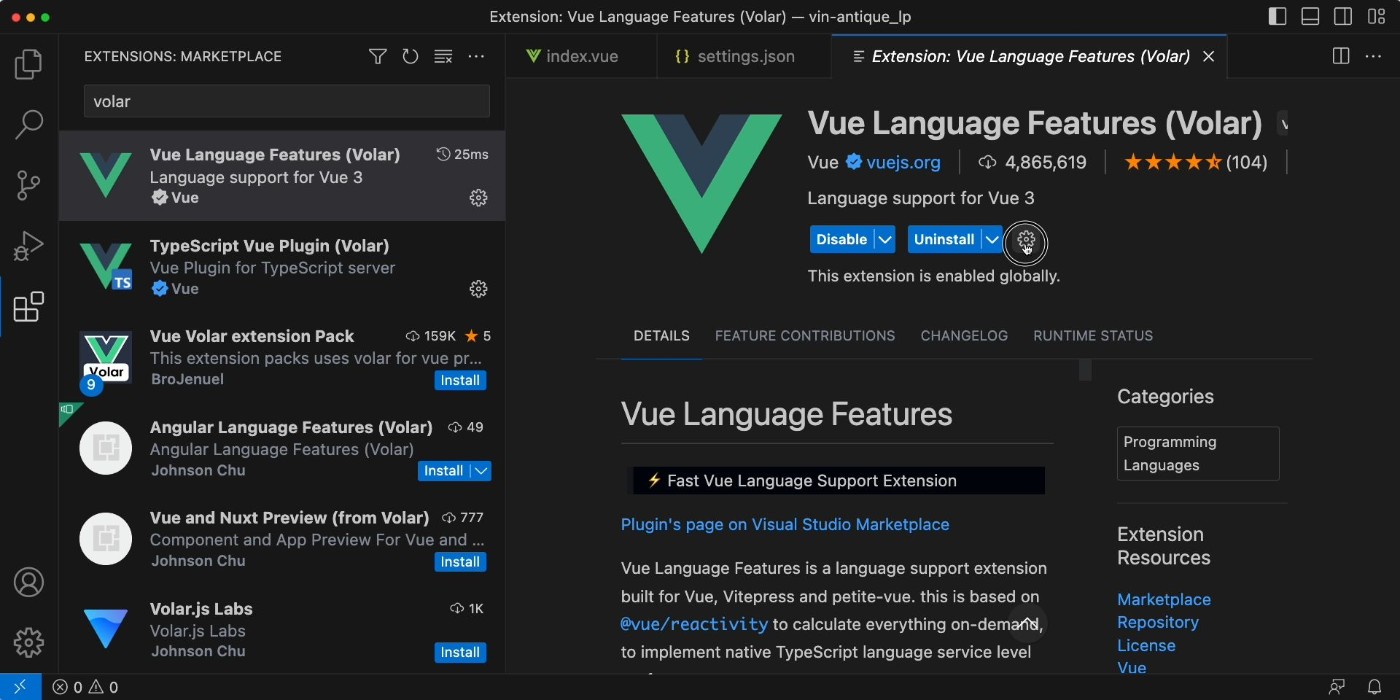The height and width of the screenshot is (700, 1400).
Task: Open the Marketplace resource link
Action: tap(1164, 599)
